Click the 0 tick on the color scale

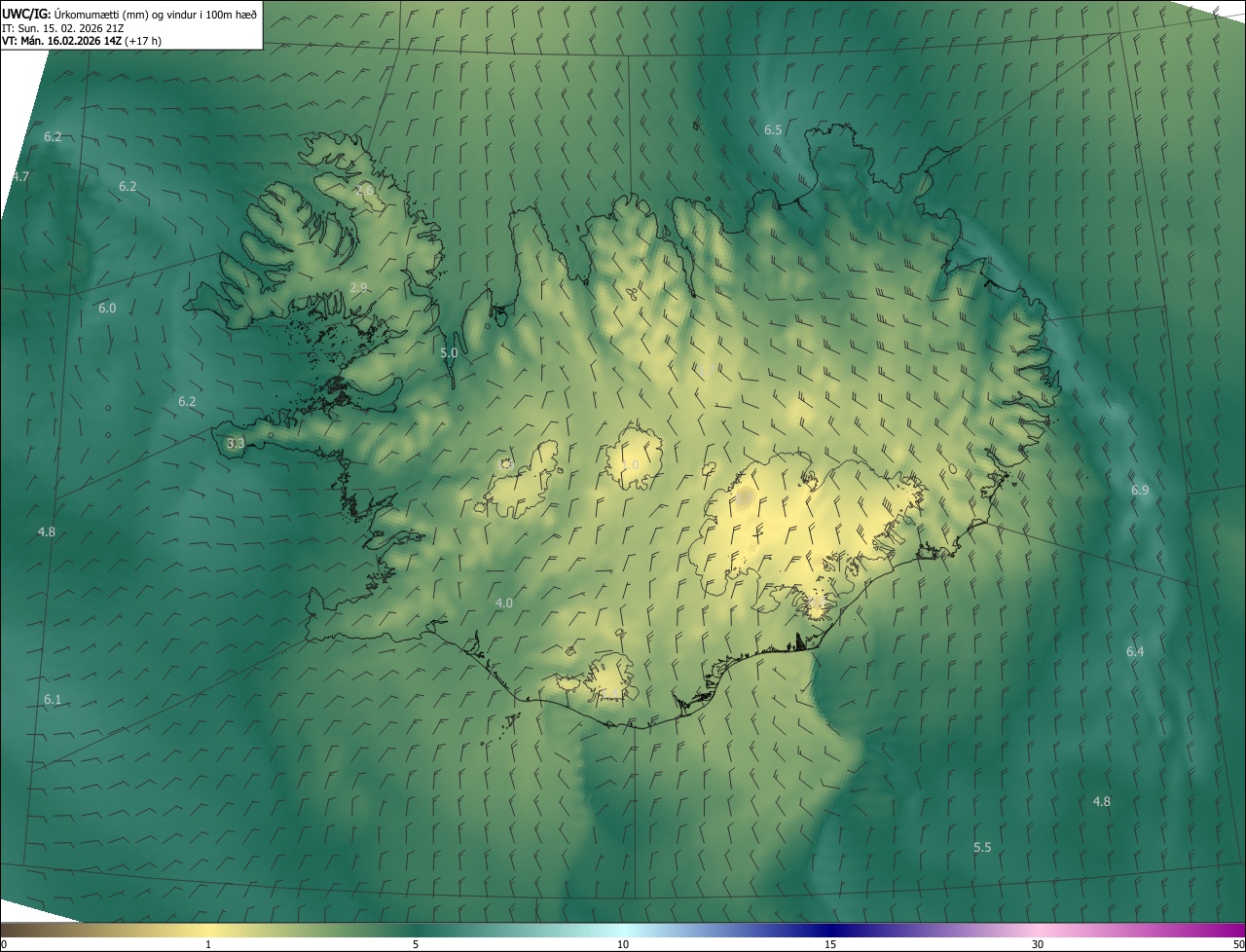(x=4, y=944)
